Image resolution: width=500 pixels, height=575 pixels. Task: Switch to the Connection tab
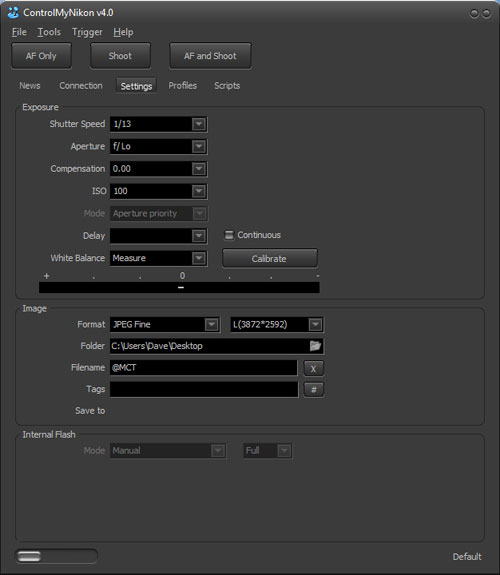point(81,86)
